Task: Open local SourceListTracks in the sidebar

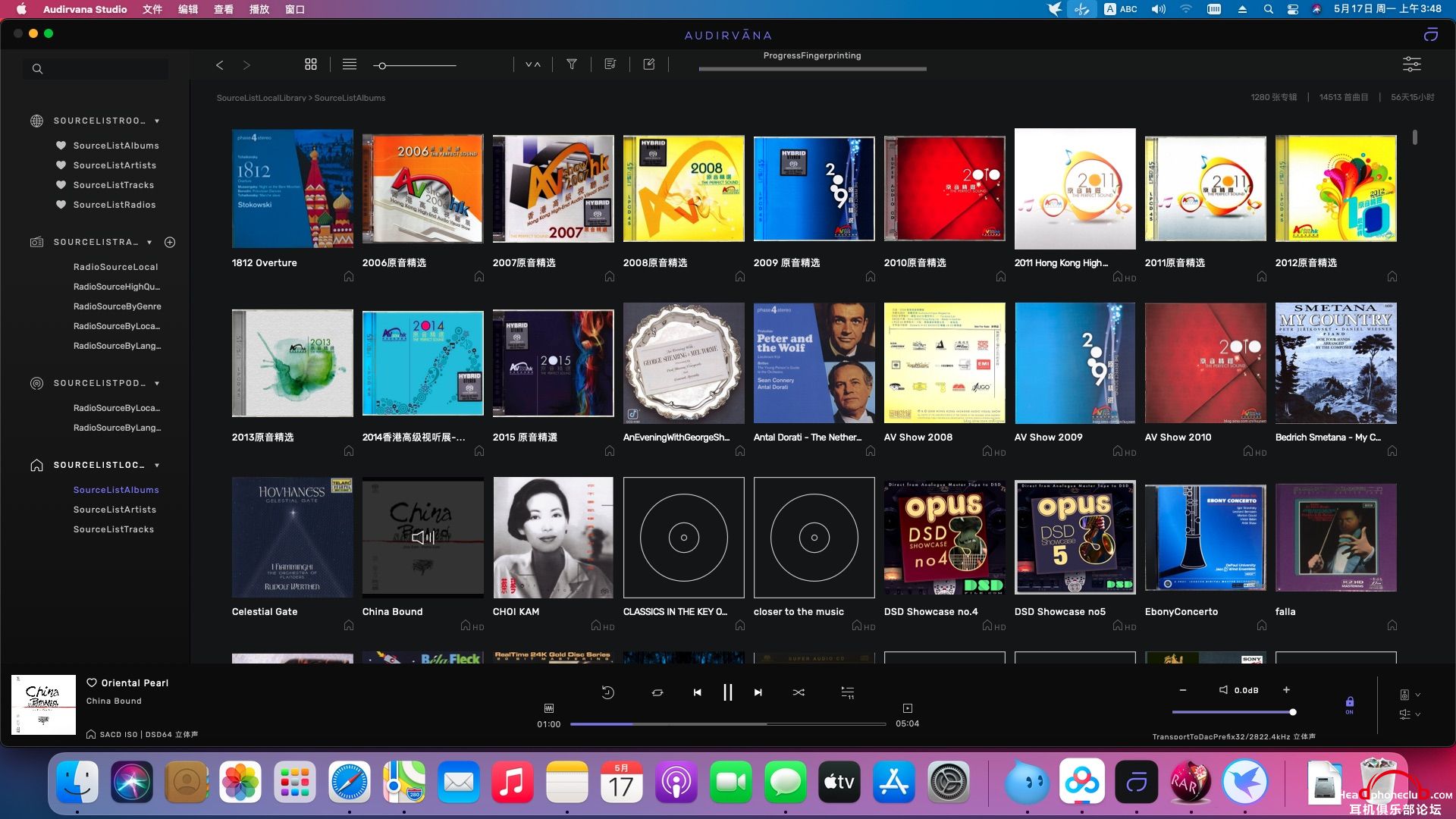Action: point(114,529)
